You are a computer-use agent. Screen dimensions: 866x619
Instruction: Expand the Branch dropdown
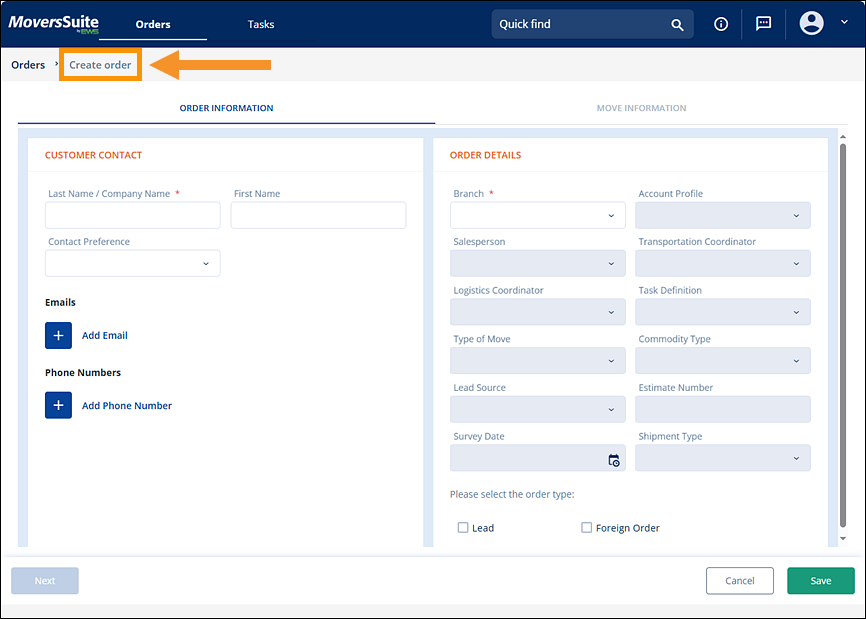[x=537, y=215]
